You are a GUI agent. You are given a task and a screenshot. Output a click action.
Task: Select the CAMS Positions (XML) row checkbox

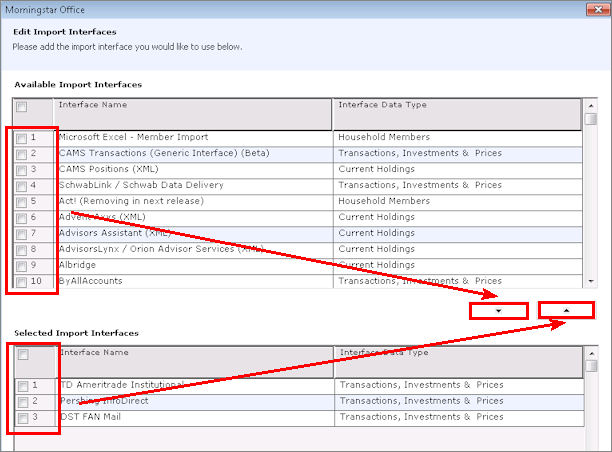[22, 170]
